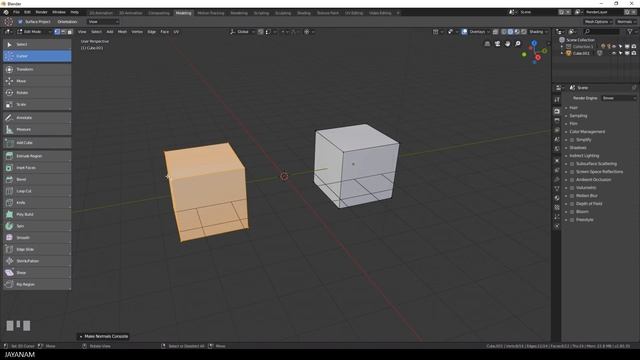
Task: Choose the Transform tool
Action: pyautogui.click(x=37, y=69)
